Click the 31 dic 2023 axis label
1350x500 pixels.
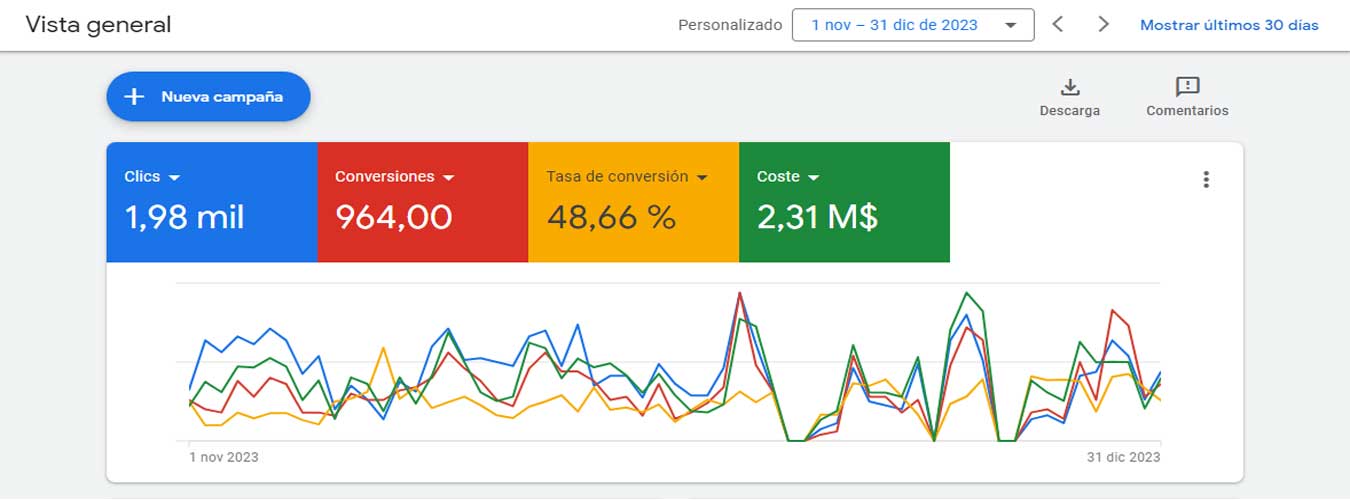[1124, 457]
